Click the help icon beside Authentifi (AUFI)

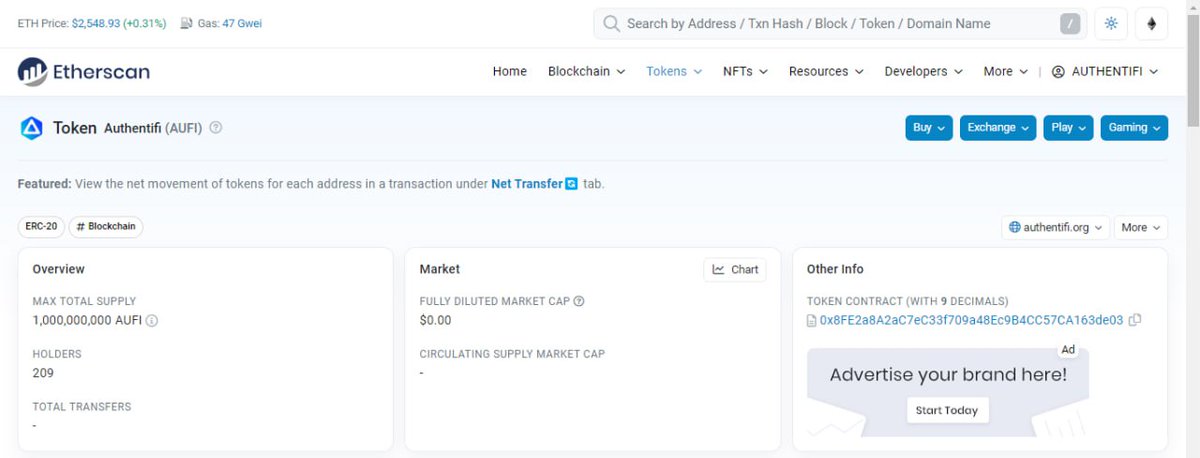point(216,128)
